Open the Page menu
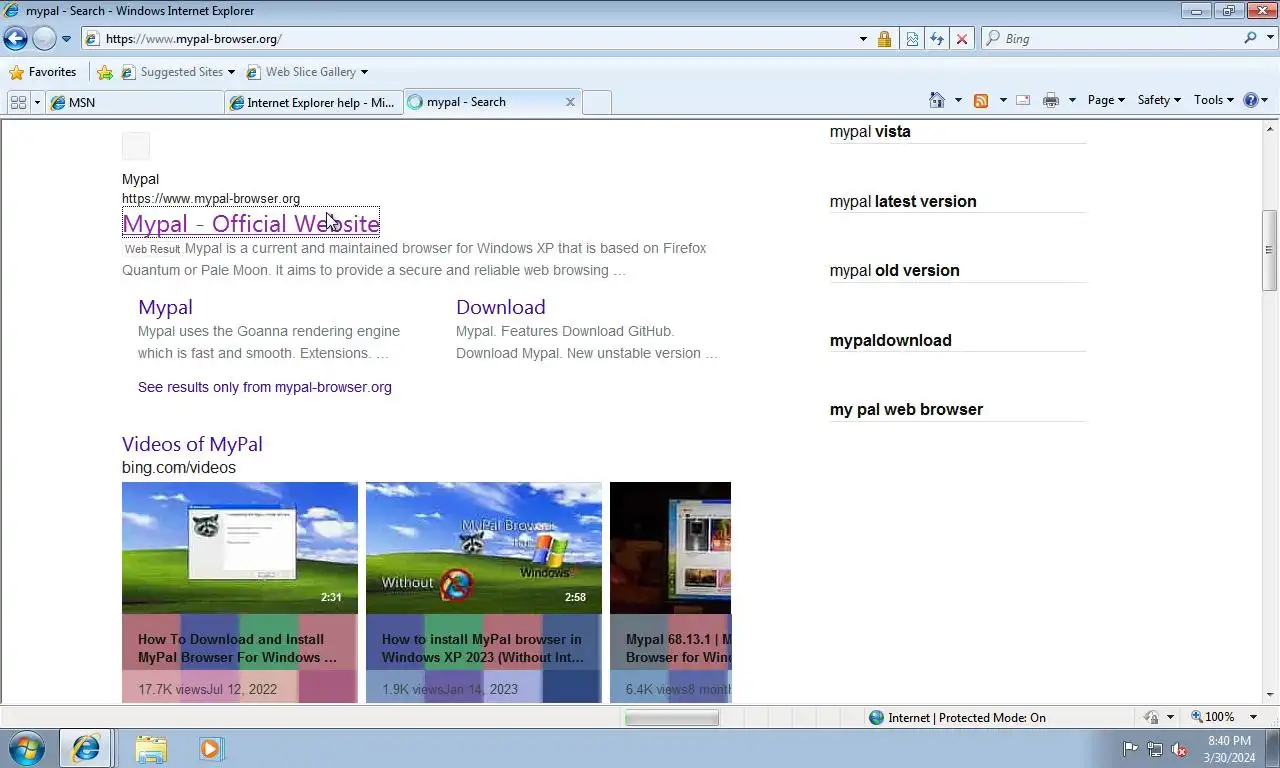1280x768 pixels. click(1106, 100)
